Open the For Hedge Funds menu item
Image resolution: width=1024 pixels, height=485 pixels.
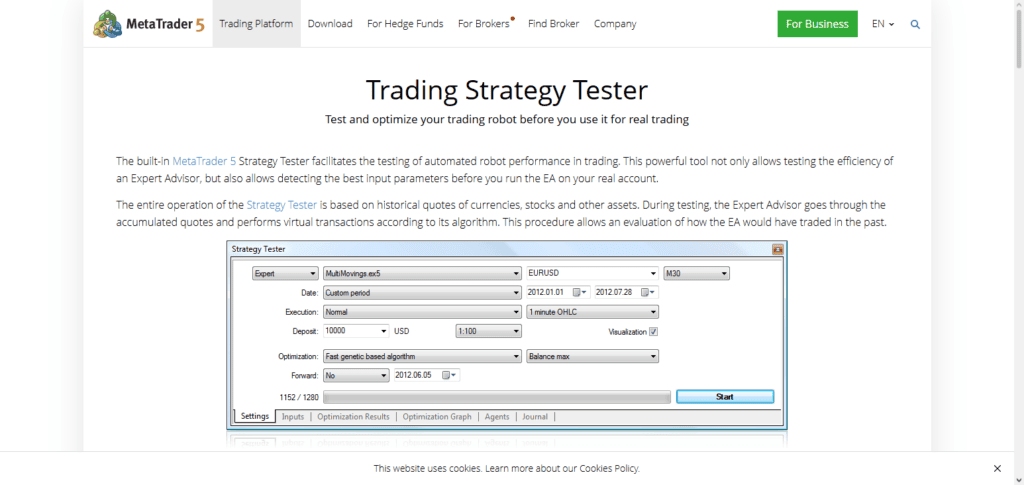tap(405, 23)
